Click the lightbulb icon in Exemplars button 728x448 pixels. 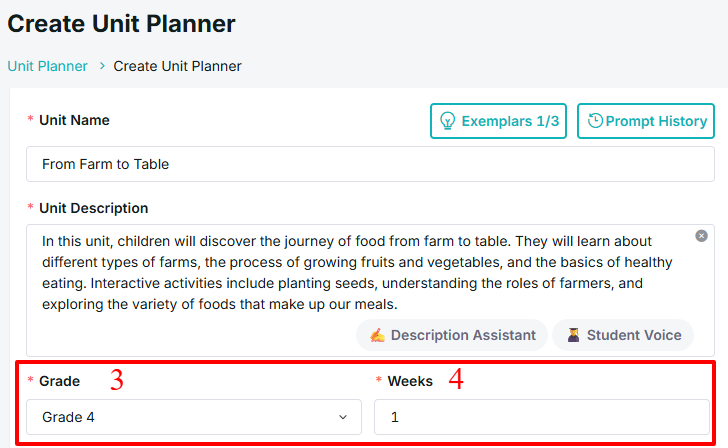[448, 121]
